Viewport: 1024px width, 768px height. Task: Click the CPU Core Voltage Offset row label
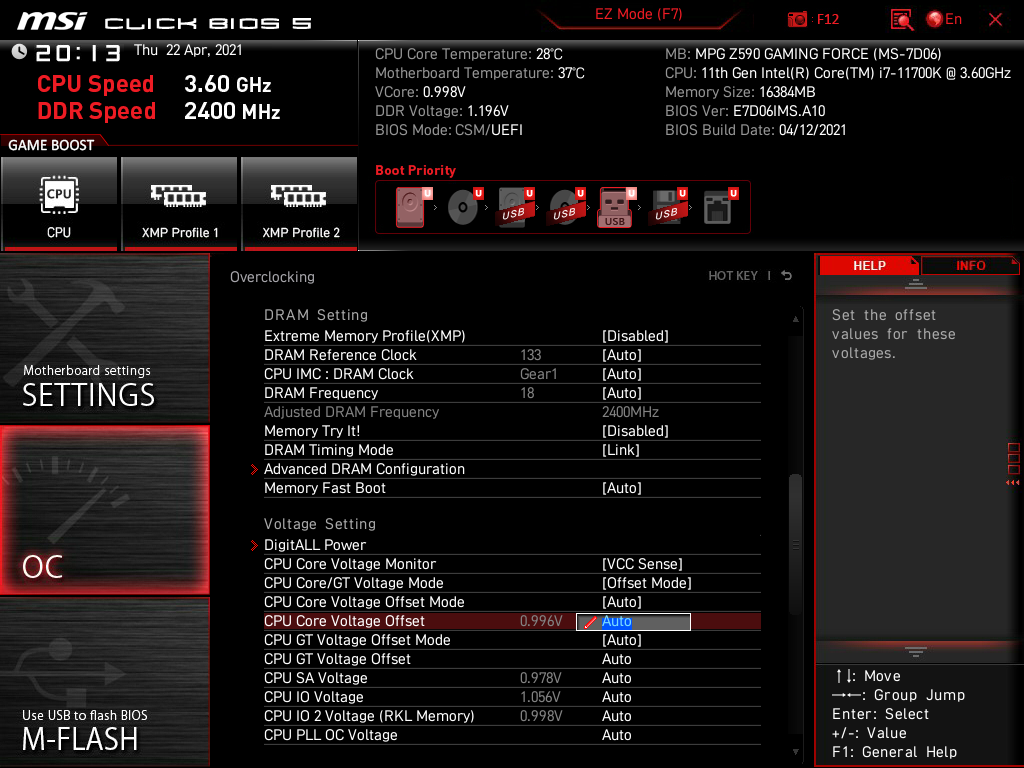[x=344, y=621]
